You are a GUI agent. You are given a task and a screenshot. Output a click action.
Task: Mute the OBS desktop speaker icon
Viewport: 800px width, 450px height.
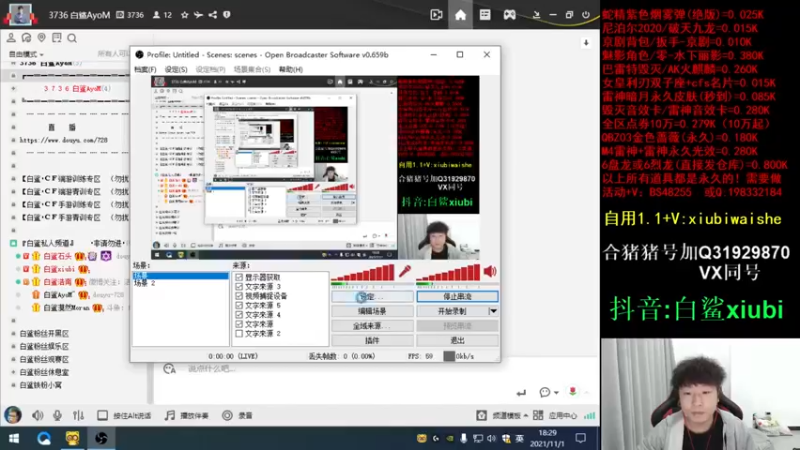point(490,271)
